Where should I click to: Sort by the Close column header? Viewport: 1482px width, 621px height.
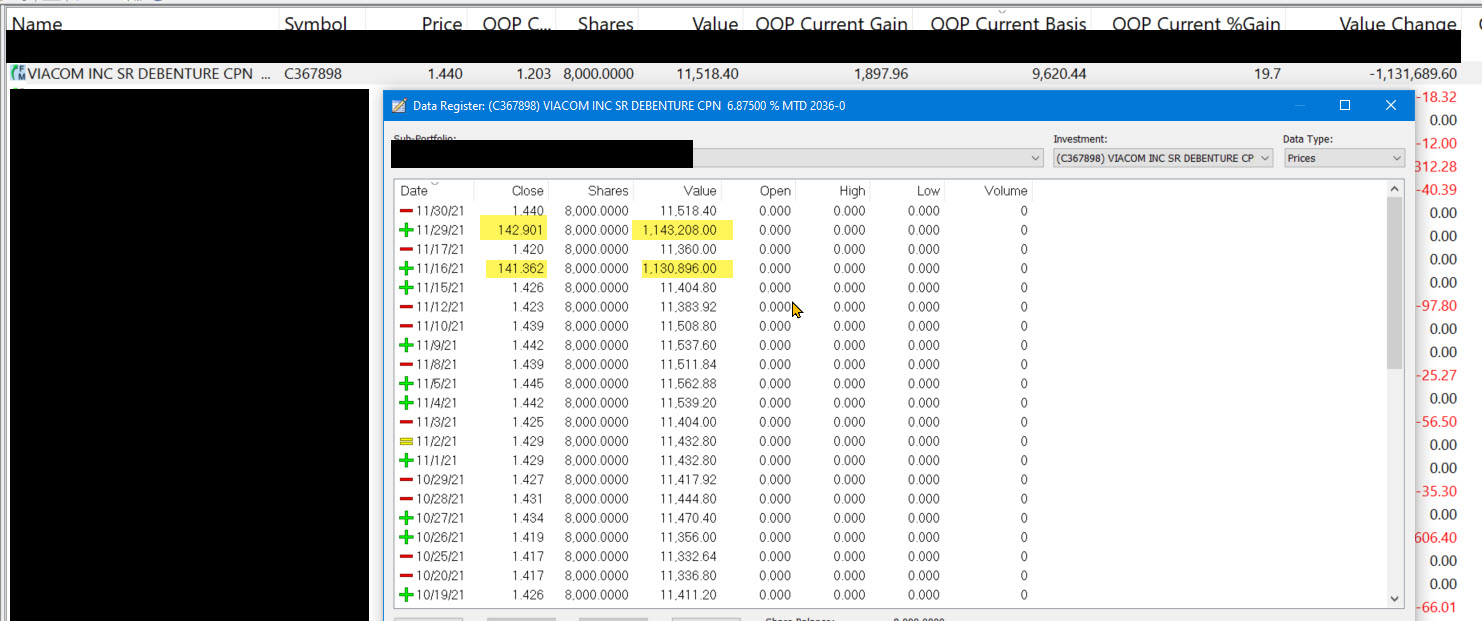click(x=511, y=190)
